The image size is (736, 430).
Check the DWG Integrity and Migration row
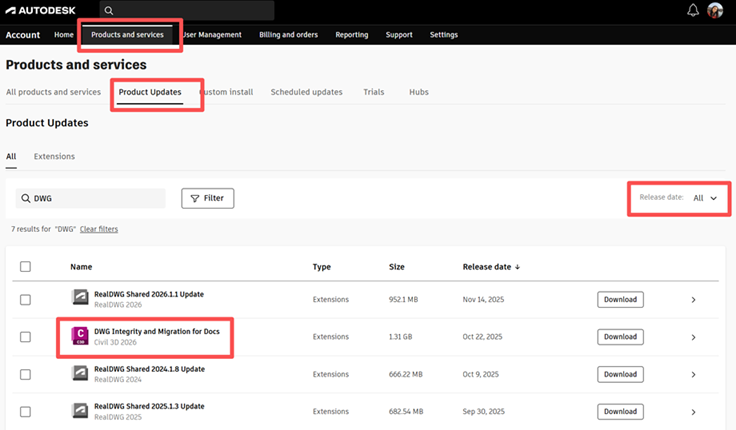pos(25,337)
